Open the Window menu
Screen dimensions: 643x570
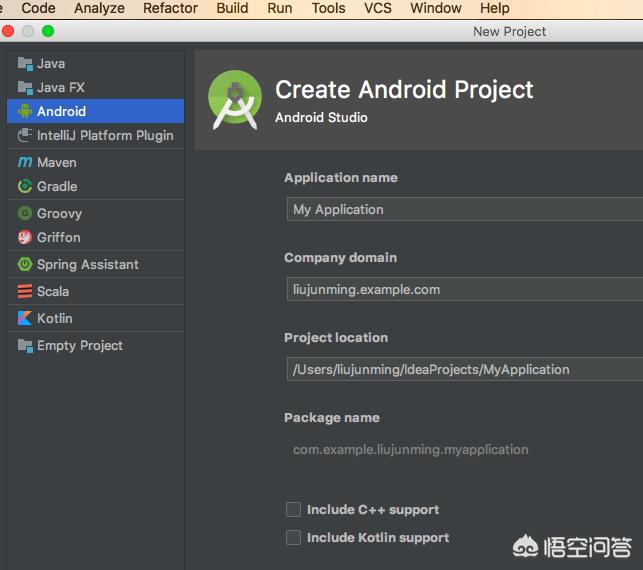436,8
